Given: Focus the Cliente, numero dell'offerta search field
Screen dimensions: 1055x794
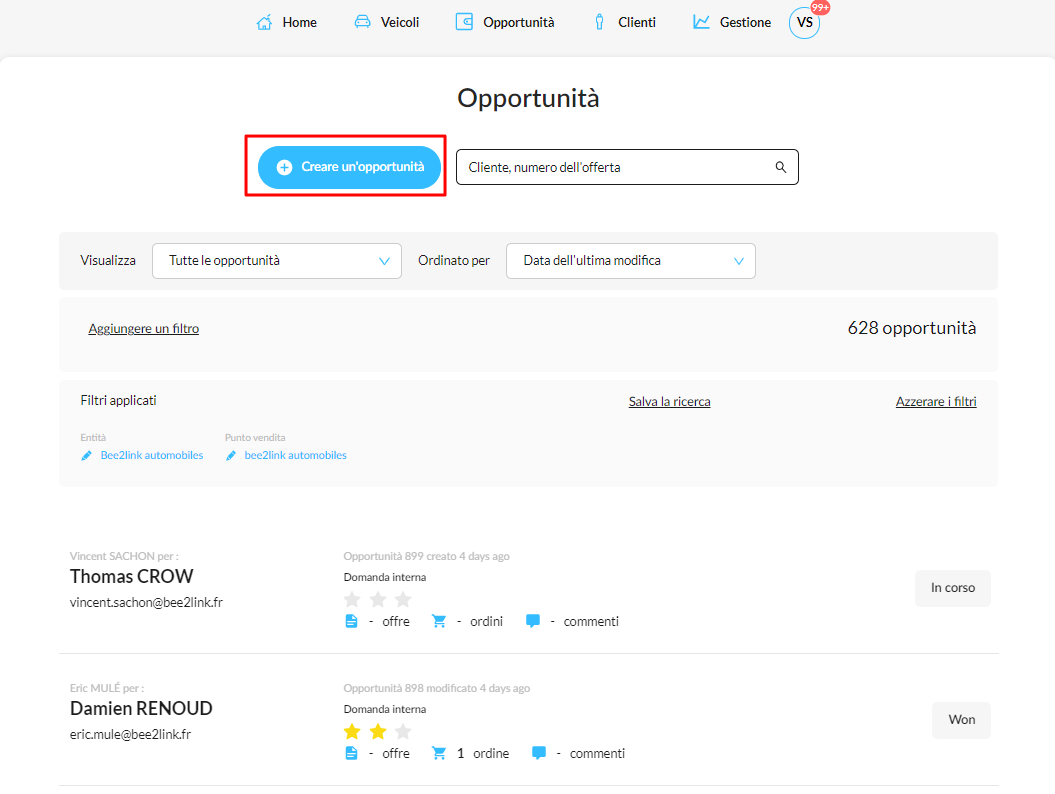Looking at the screenshot, I should pyautogui.click(x=627, y=167).
